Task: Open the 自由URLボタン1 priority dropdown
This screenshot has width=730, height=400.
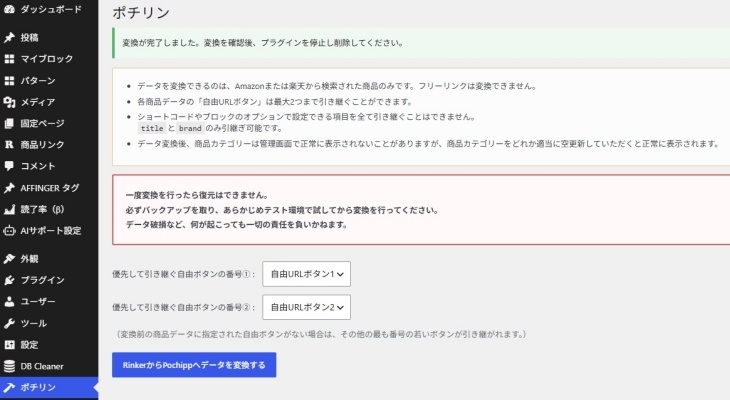Action: click(x=306, y=274)
